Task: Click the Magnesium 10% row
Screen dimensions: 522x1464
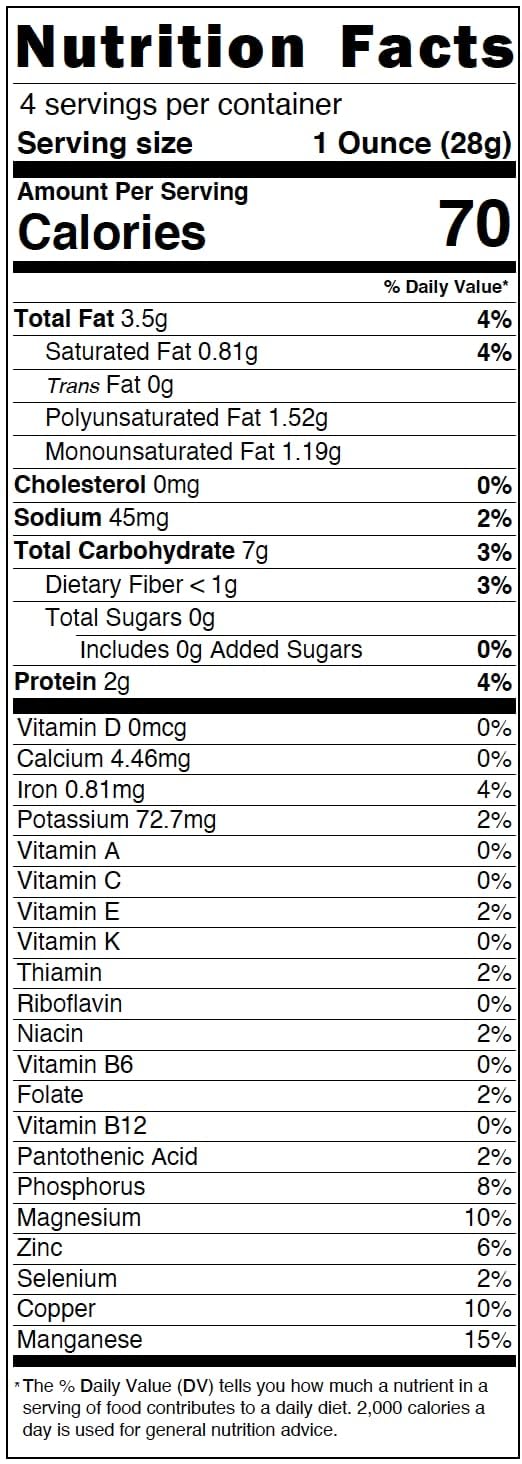Action: [x=264, y=1217]
